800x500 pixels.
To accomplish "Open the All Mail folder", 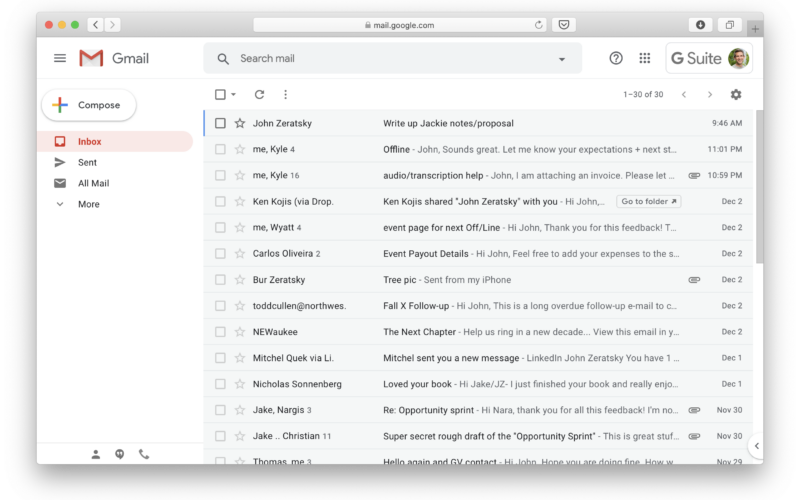I will coord(93,183).
